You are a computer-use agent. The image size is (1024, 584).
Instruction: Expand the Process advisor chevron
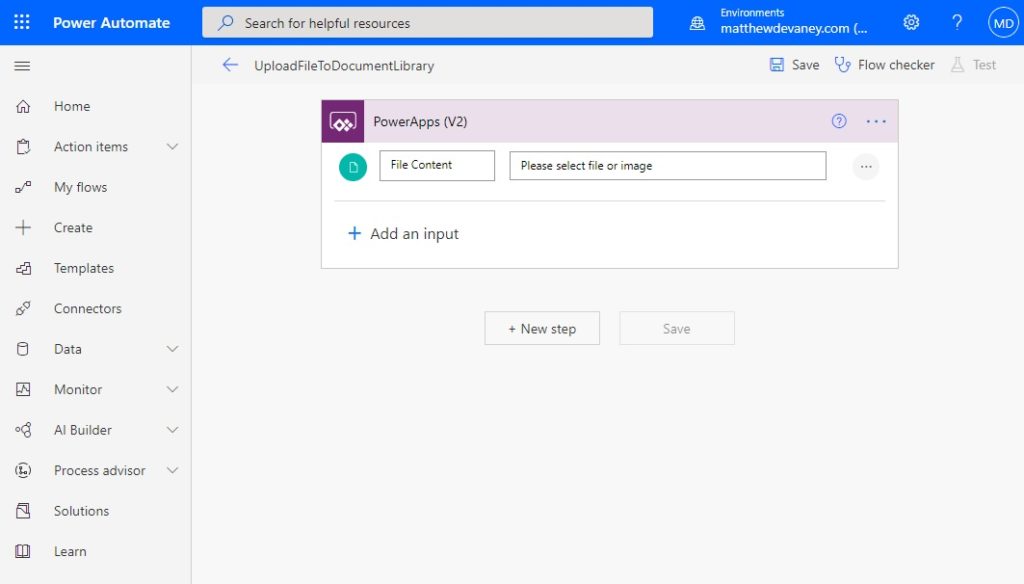click(x=172, y=470)
